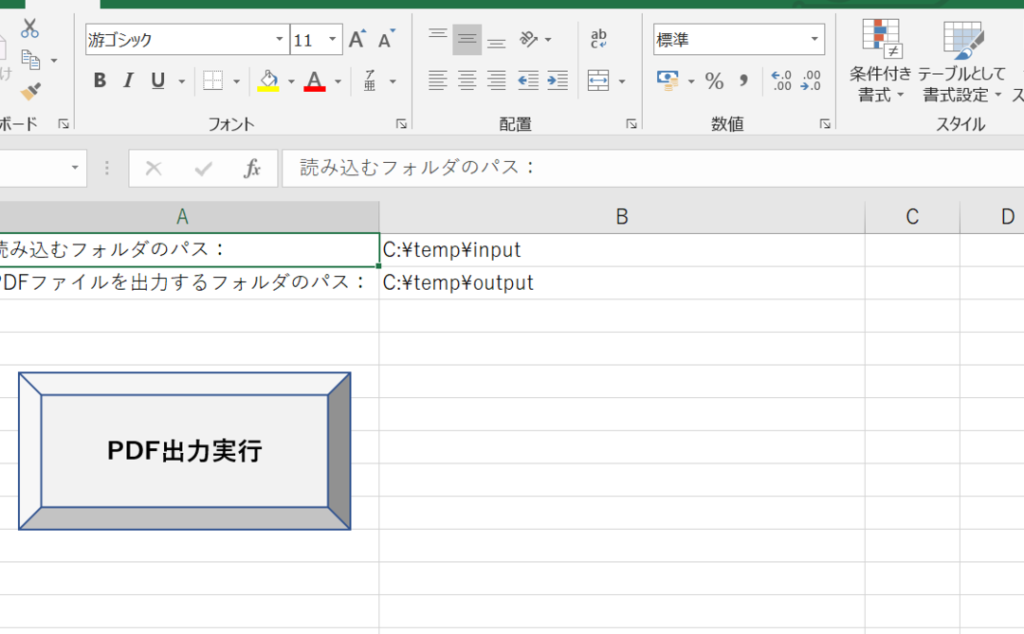The width and height of the screenshot is (1024, 634).
Task: Open font settings dialog launcher in フォント group
Action: click(401, 124)
